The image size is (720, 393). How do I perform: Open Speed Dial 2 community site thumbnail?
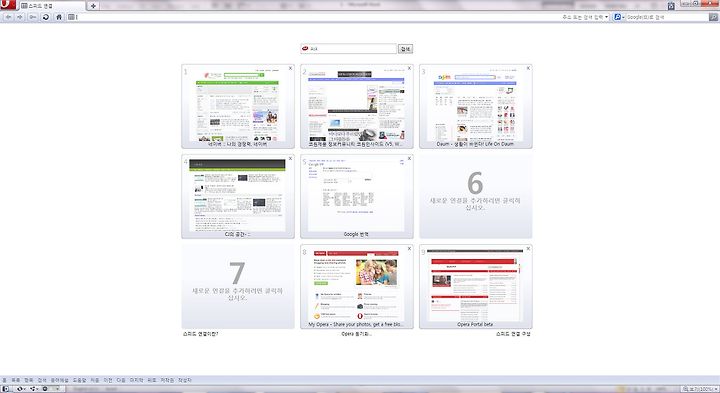[357, 107]
